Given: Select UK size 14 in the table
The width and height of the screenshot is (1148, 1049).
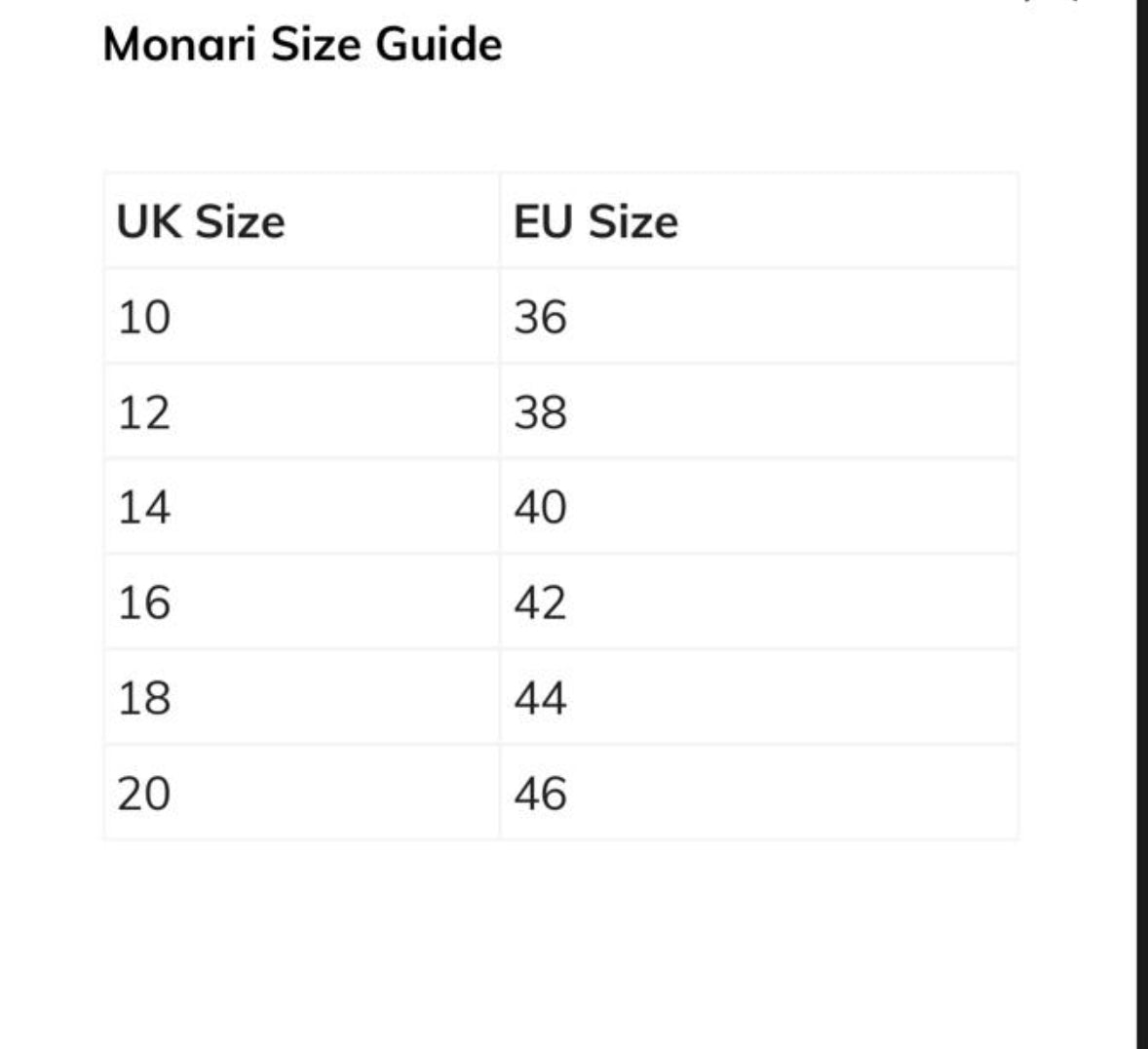Looking at the screenshot, I should pyautogui.click(x=144, y=508).
